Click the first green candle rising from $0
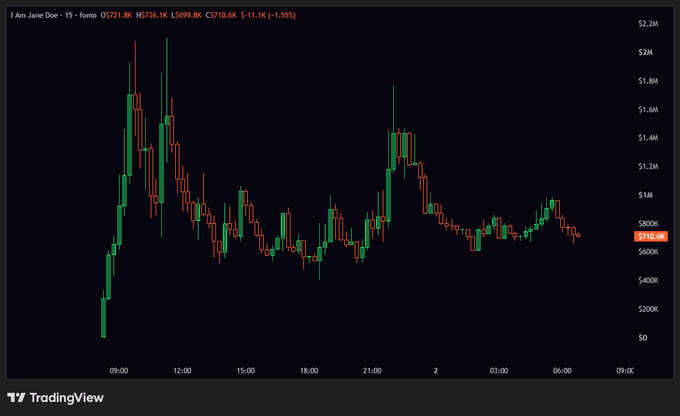This screenshot has width=680, height=416. click(x=103, y=317)
